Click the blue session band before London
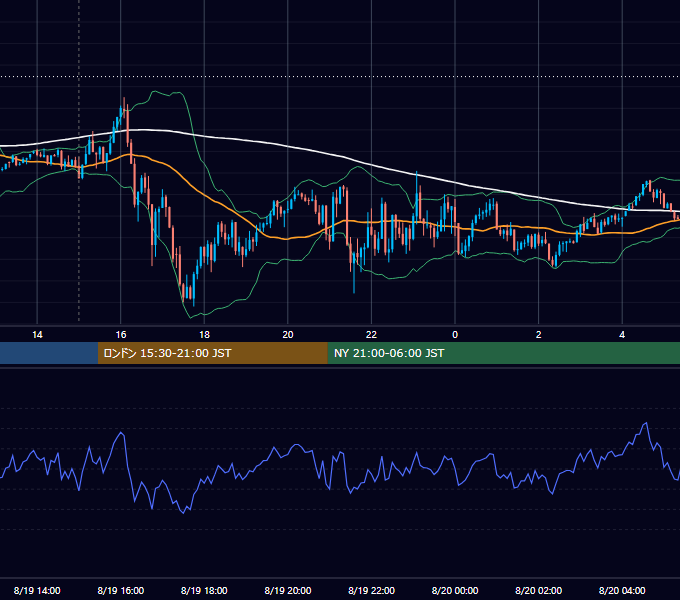 pyautogui.click(x=49, y=353)
